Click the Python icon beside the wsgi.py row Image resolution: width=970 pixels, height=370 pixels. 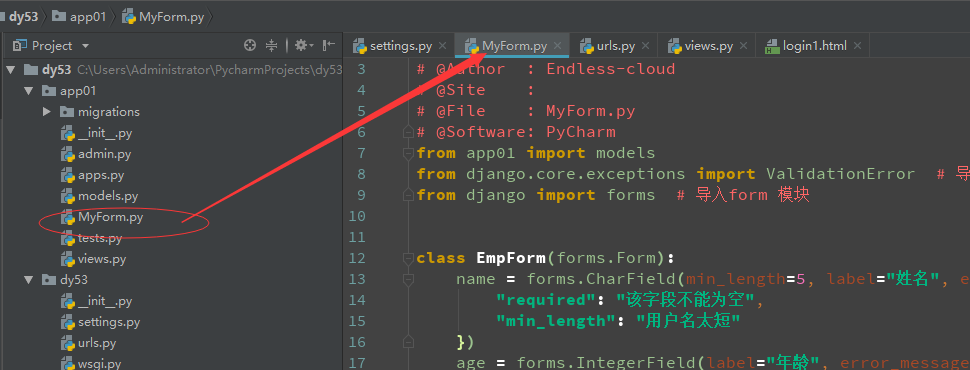(67, 364)
